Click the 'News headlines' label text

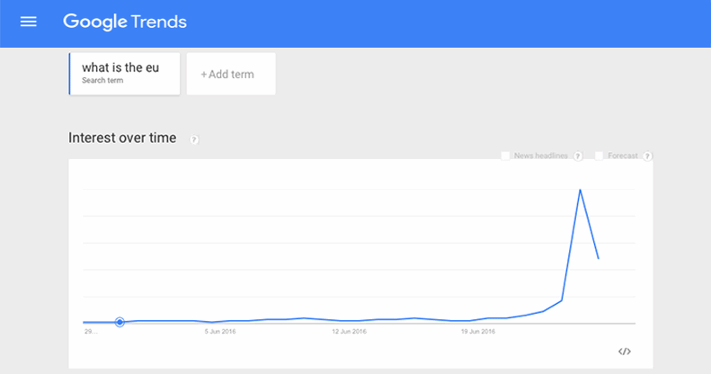coord(541,156)
